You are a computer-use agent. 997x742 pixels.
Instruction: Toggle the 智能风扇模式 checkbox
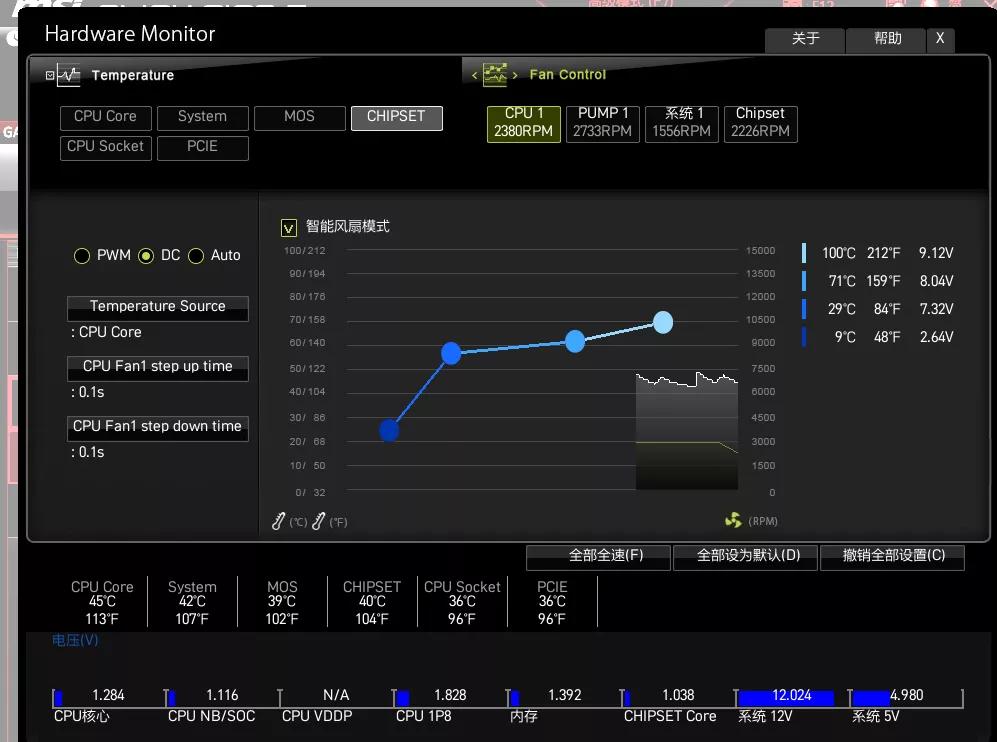pyautogui.click(x=289, y=228)
